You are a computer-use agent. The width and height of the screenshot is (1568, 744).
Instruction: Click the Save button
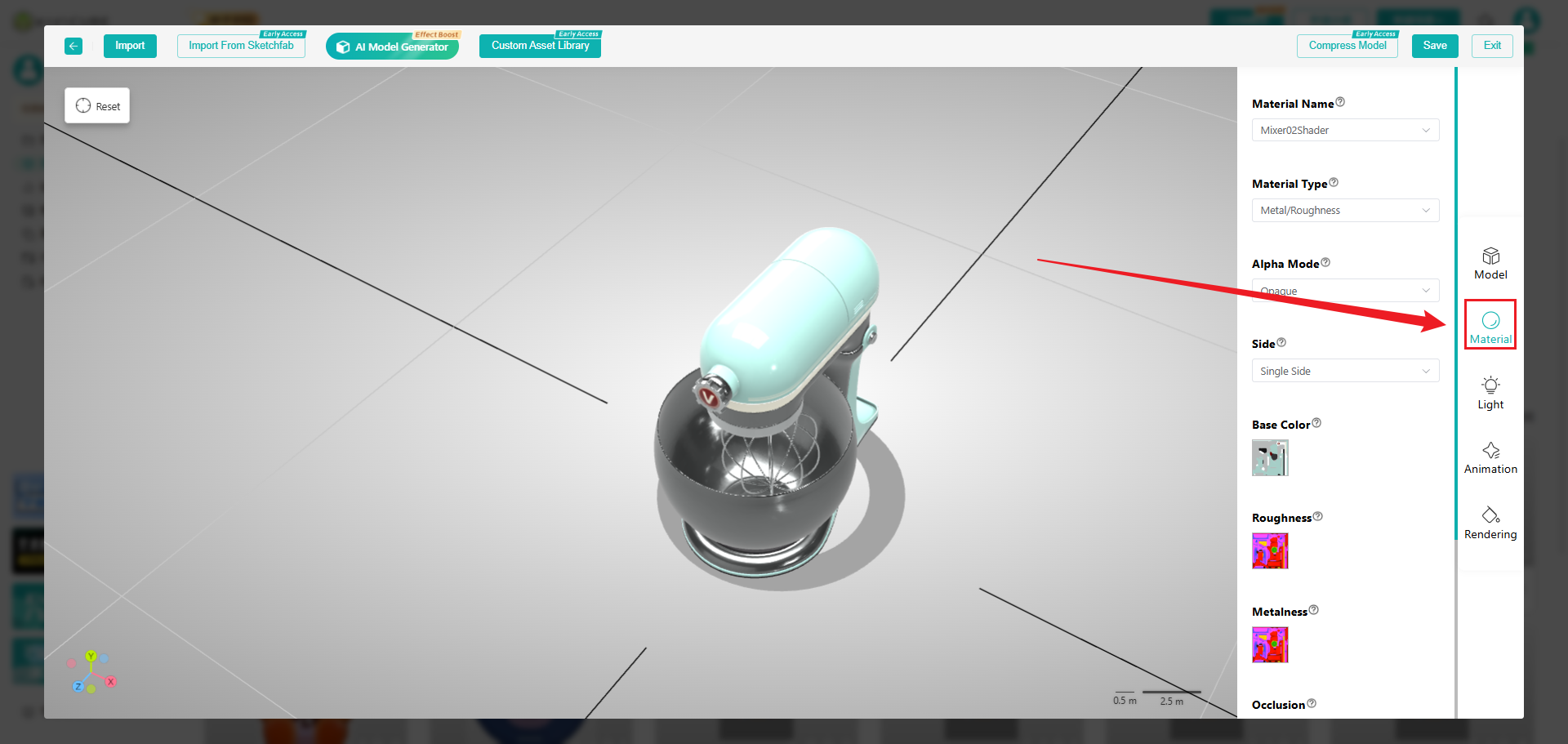(x=1434, y=46)
